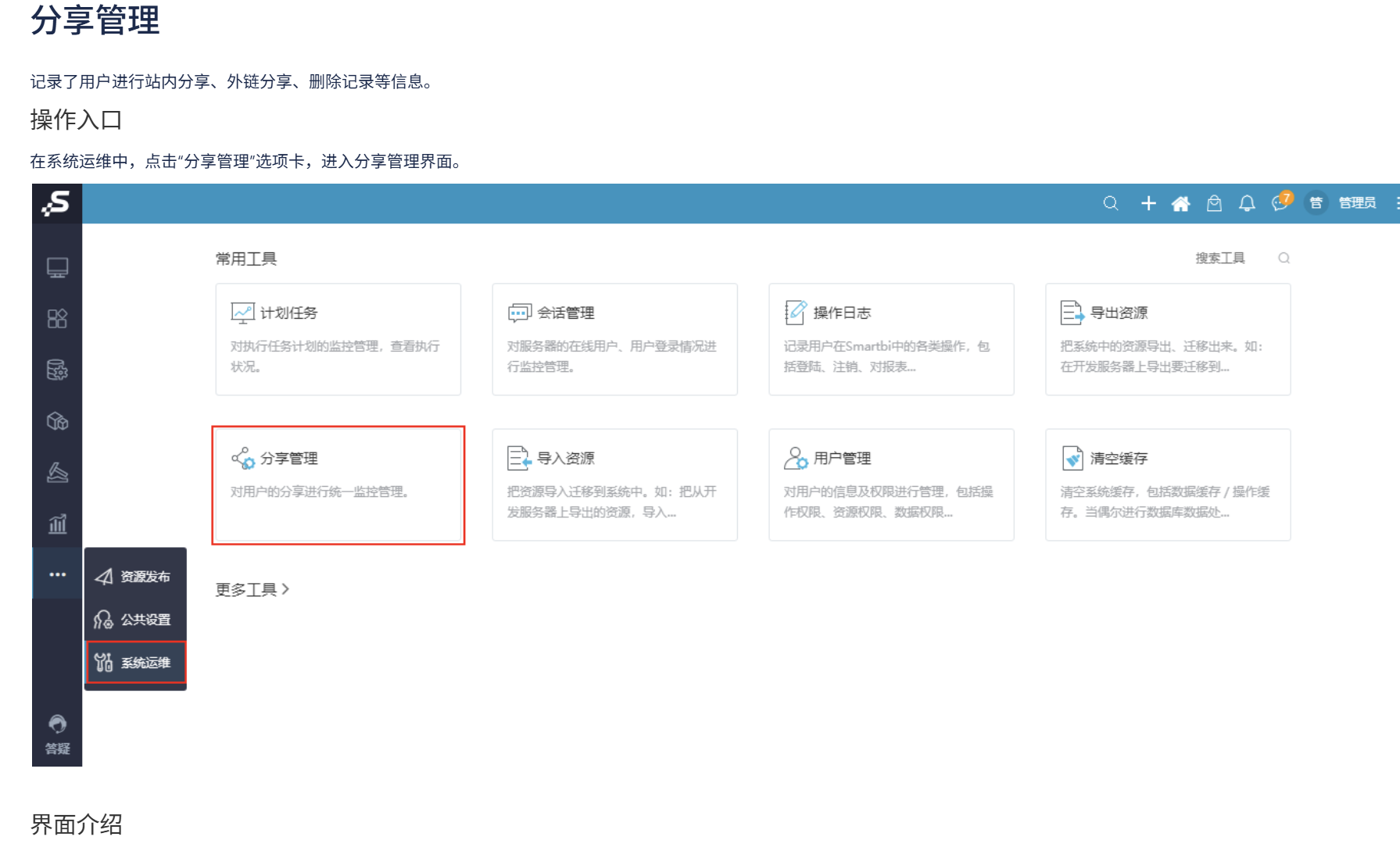Click the 操作日志 pencil icon
Image resolution: width=1400 pixels, height=851 pixels.
[796, 313]
